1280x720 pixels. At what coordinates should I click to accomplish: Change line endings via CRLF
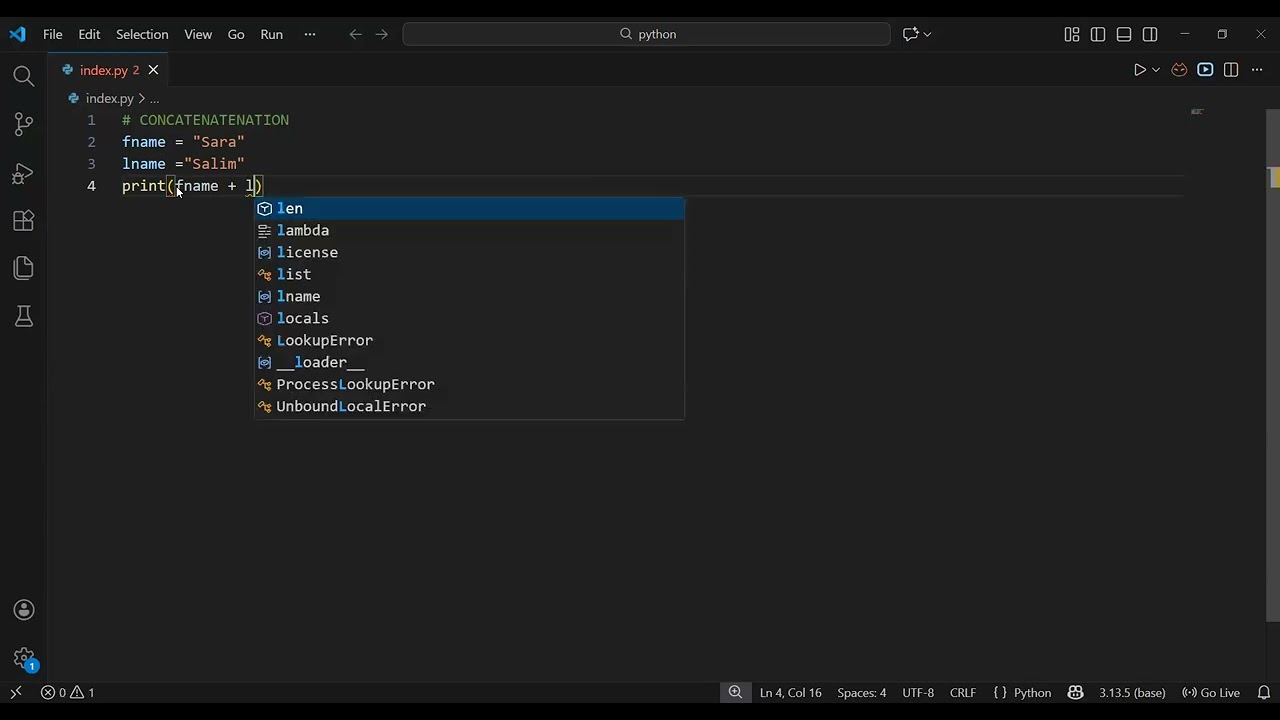963,692
